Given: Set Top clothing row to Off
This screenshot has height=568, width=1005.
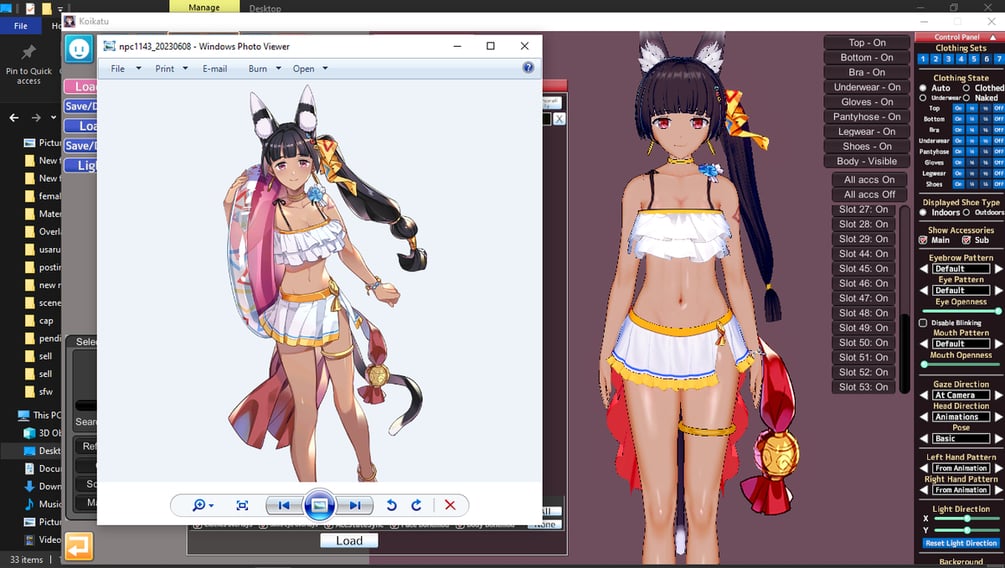Looking at the screenshot, I should tap(998, 108).
